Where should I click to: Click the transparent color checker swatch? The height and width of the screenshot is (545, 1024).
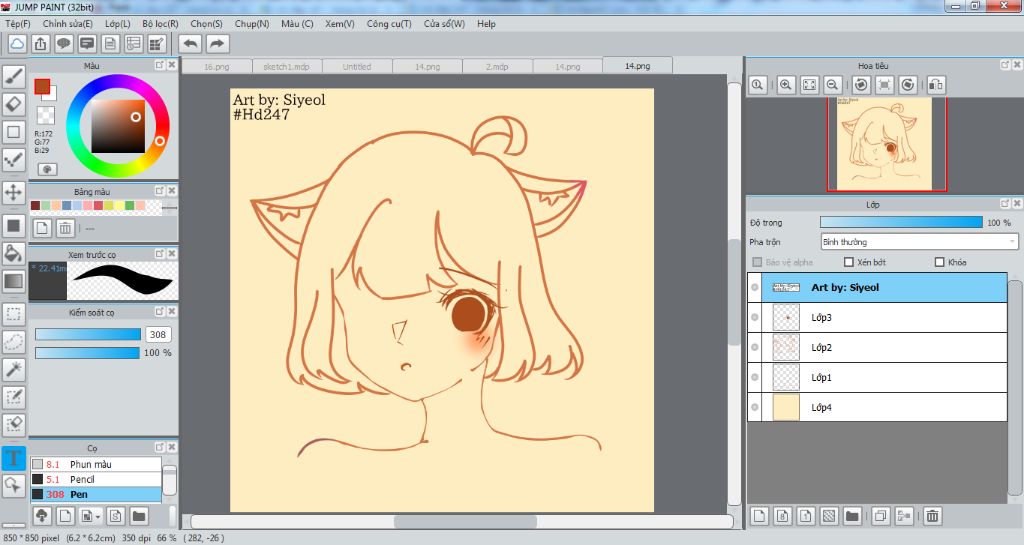(x=46, y=116)
